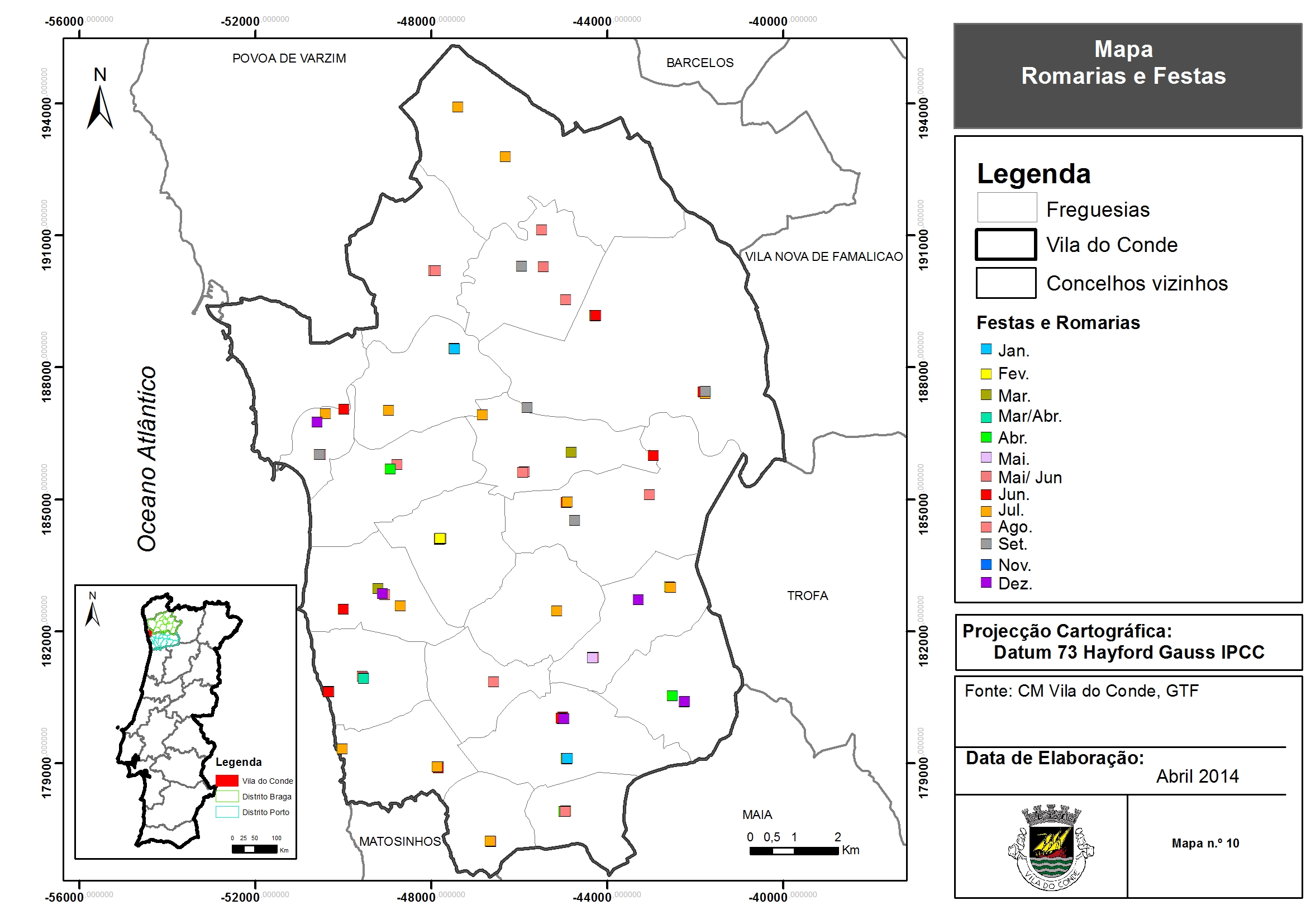Click the "Festas e Romarias" legend subheading
The width and height of the screenshot is (1306, 924).
pos(1058,322)
